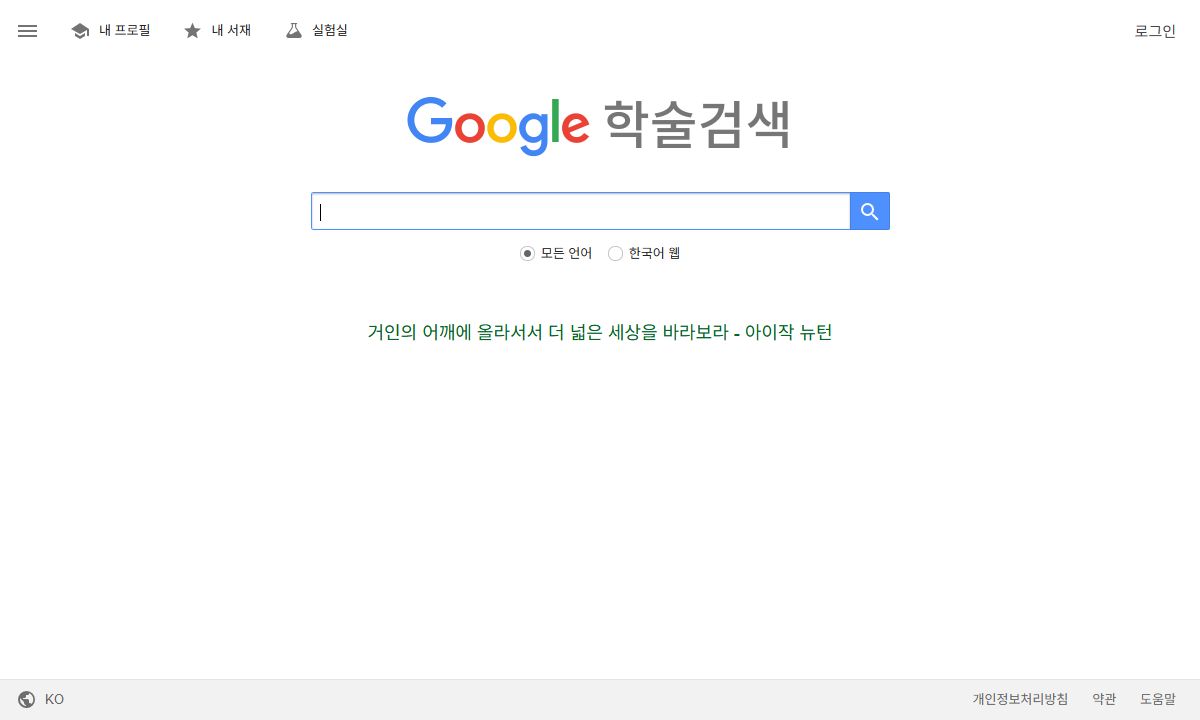Image resolution: width=1200 pixels, height=720 pixels.
Task: Click the blue magnifier search button
Action: [870, 211]
